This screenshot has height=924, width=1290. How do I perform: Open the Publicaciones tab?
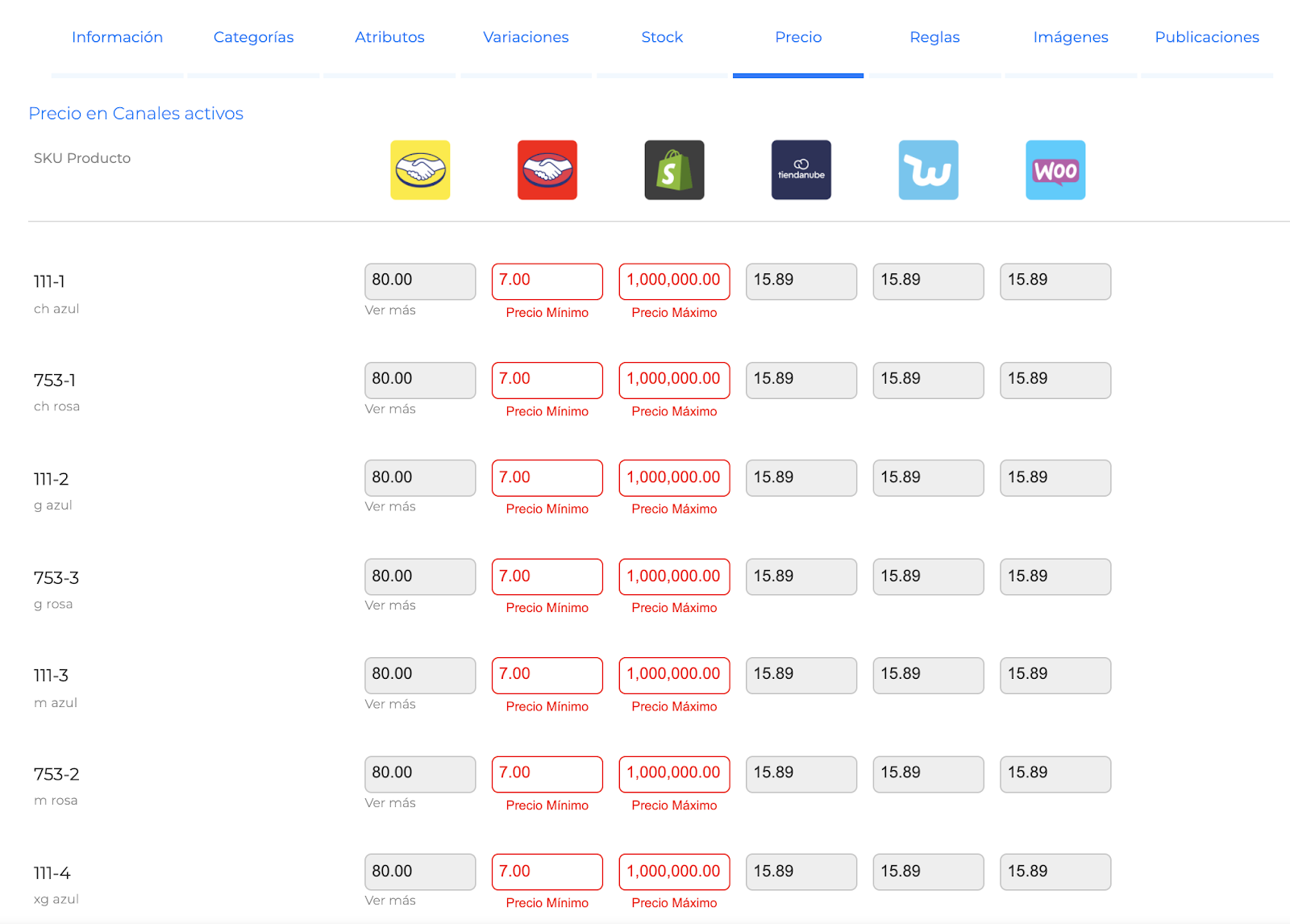pyautogui.click(x=1207, y=37)
